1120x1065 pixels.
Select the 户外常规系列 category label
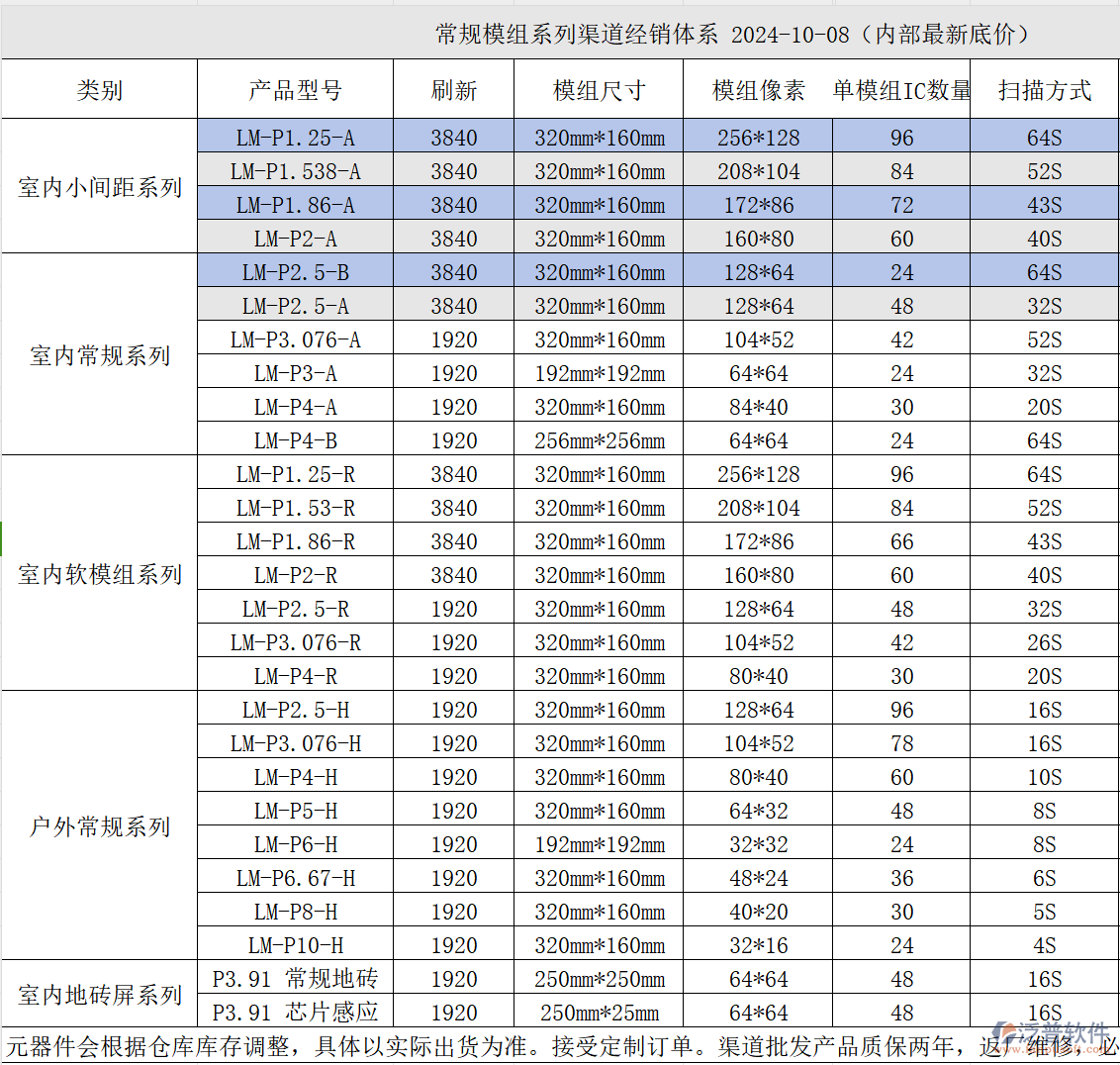99,826
